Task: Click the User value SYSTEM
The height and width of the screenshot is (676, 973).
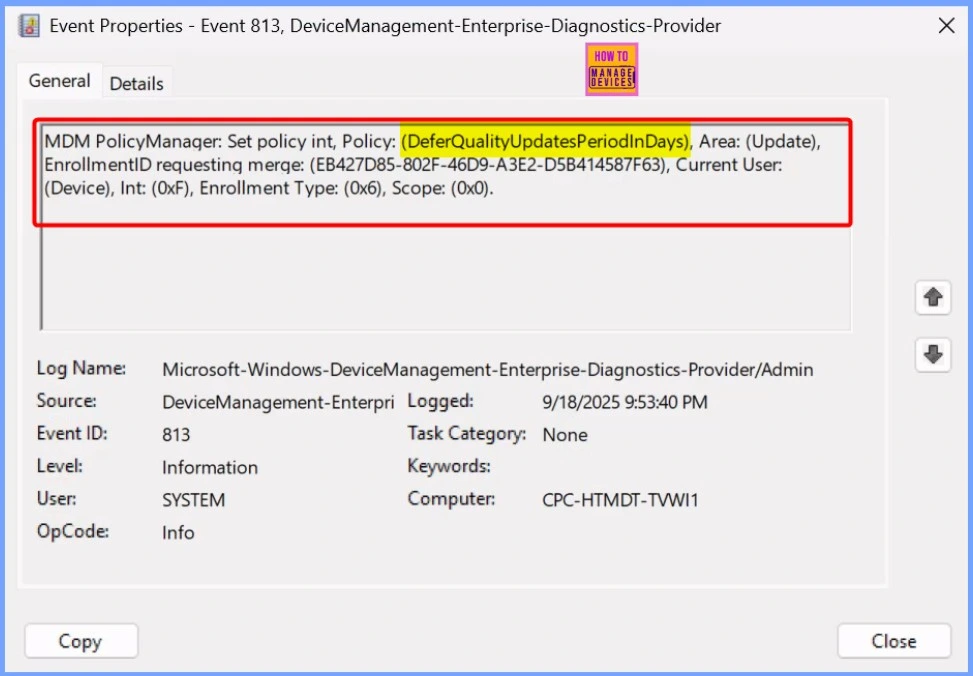Action: pyautogui.click(x=193, y=500)
